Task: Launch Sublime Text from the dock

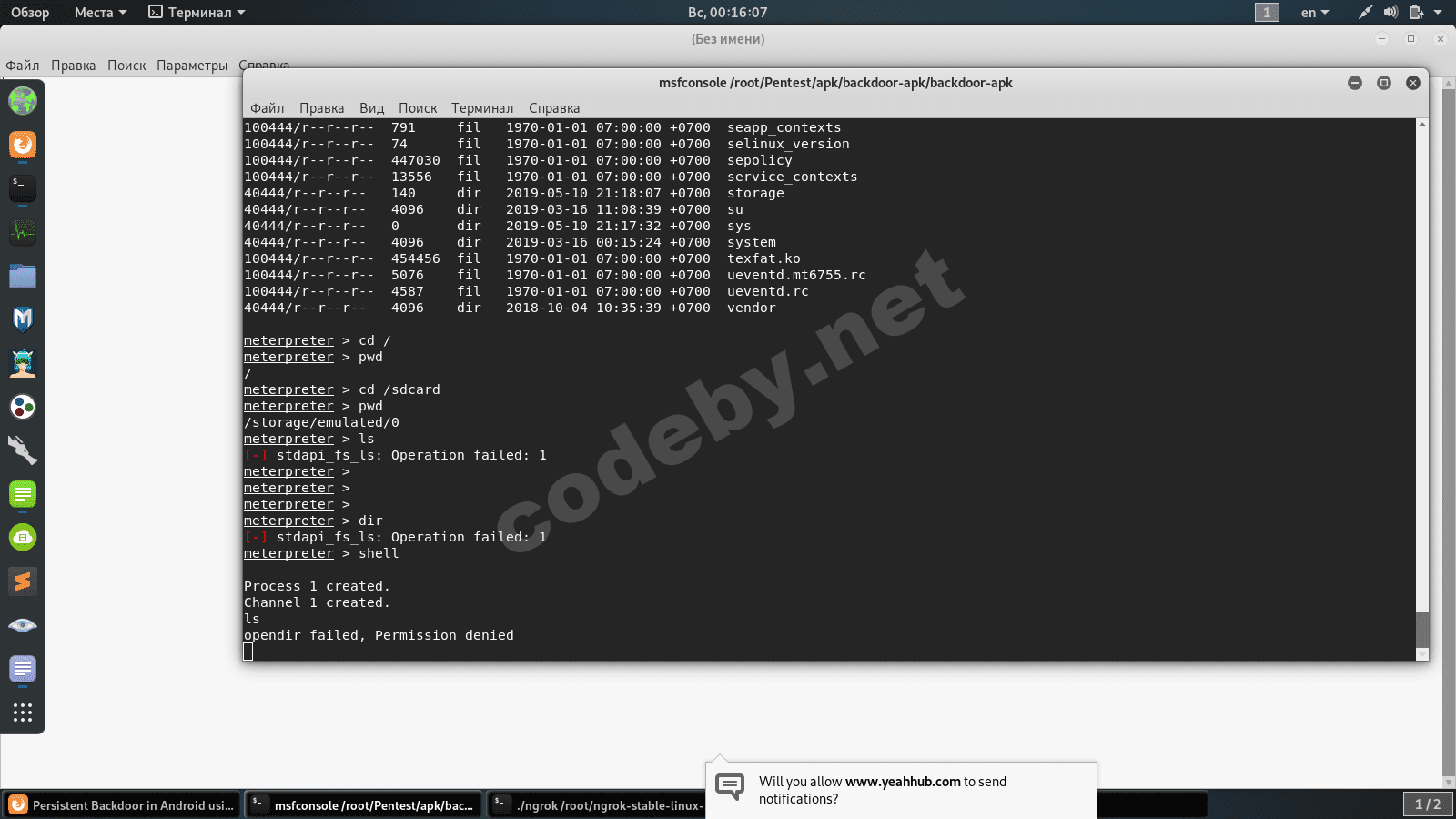Action: (x=23, y=581)
